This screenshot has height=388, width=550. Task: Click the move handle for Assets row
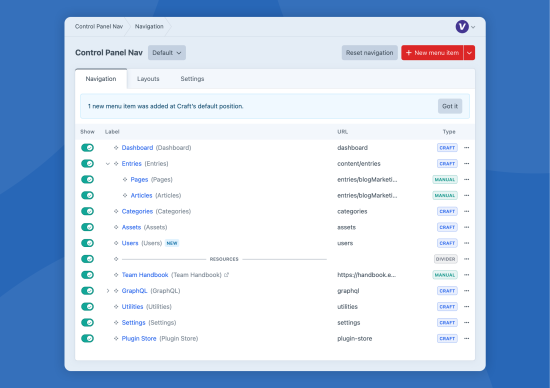tap(116, 227)
